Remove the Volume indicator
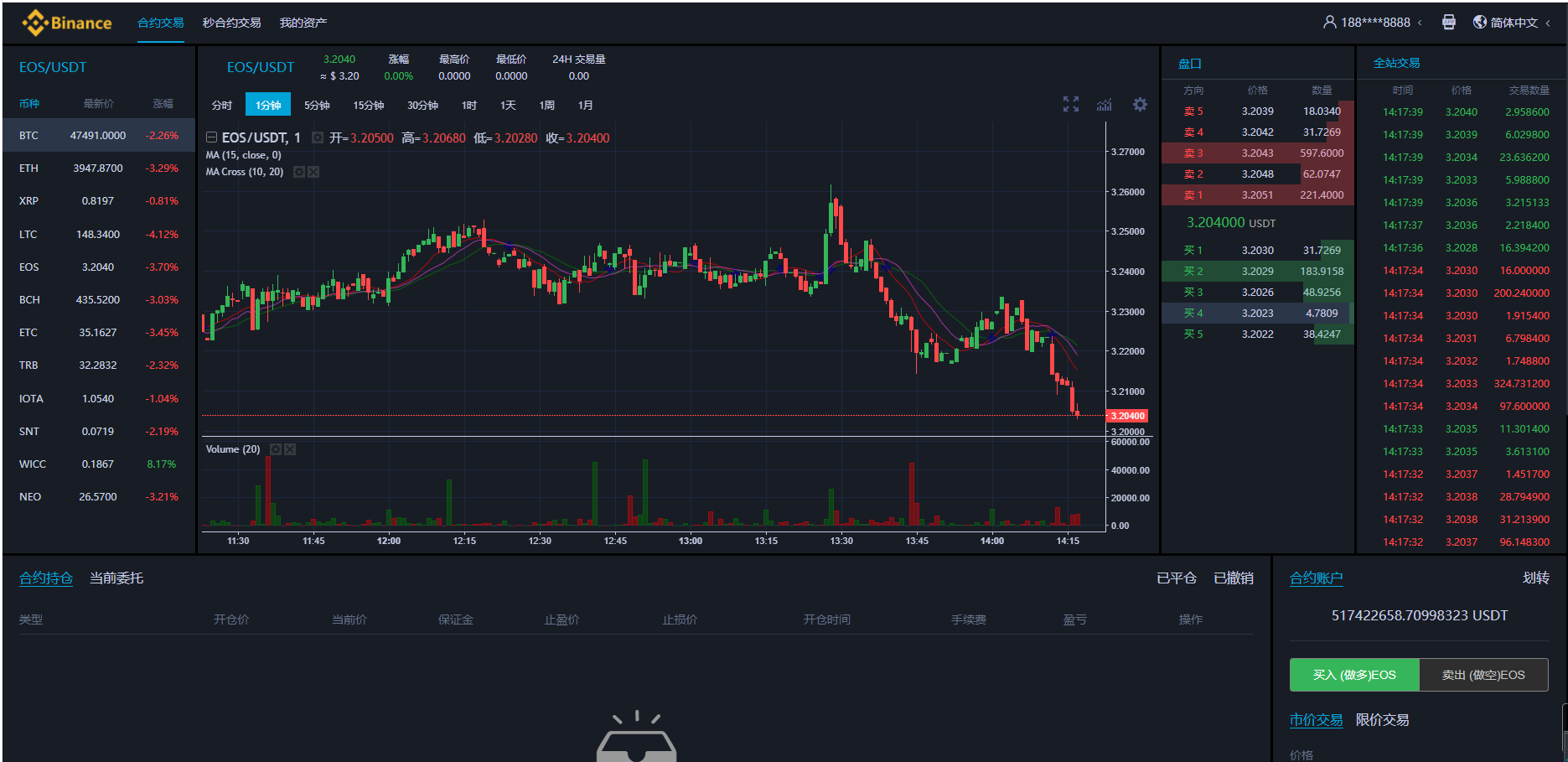 [x=290, y=449]
